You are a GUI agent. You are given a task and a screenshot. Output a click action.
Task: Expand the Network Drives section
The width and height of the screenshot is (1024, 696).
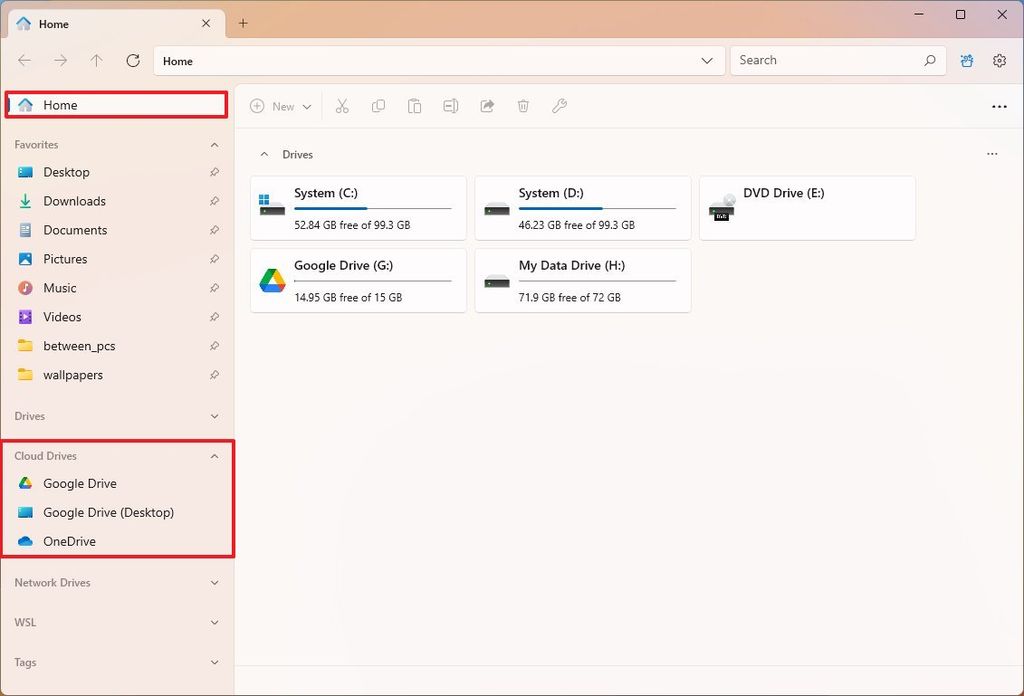214,583
